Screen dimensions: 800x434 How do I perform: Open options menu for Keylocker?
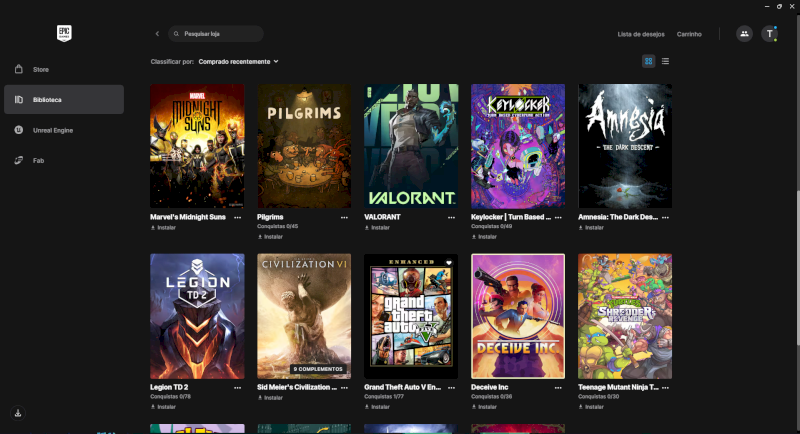click(558, 217)
